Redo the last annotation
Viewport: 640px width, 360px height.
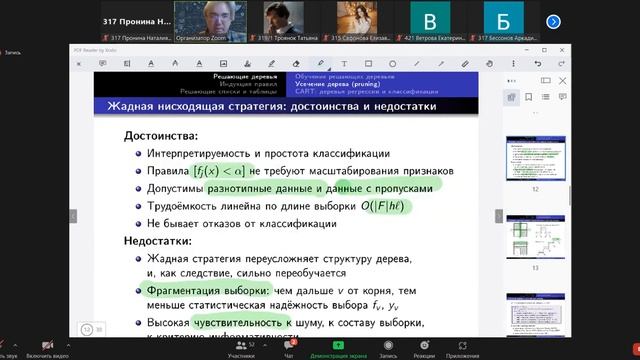[x=562, y=64]
